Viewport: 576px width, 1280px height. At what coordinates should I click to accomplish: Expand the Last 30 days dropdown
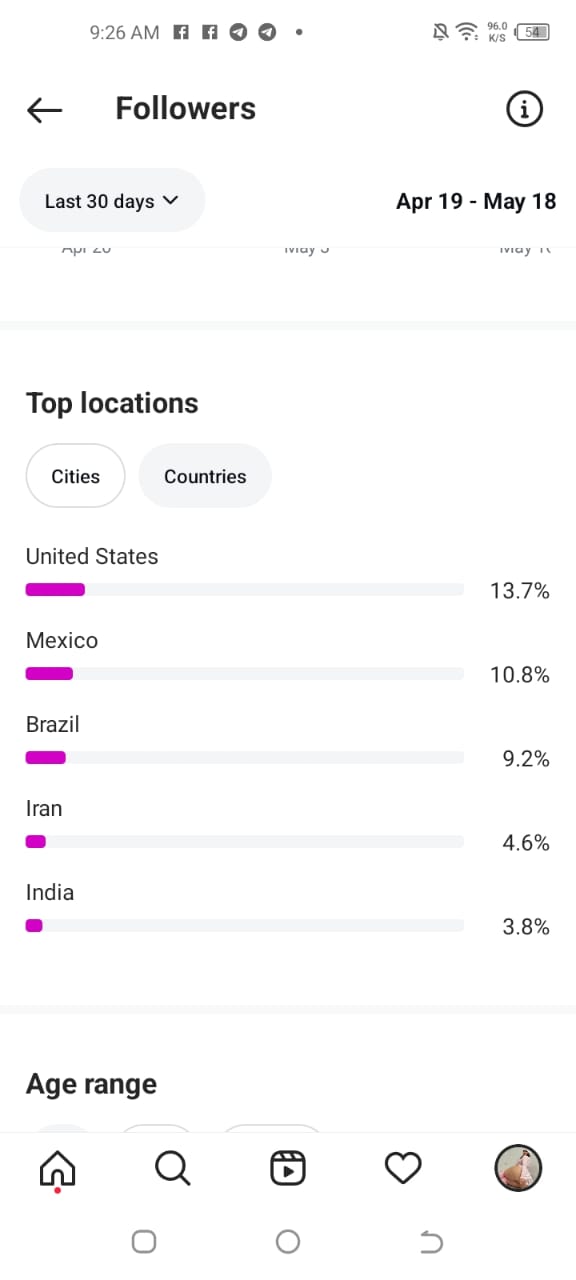[112, 201]
